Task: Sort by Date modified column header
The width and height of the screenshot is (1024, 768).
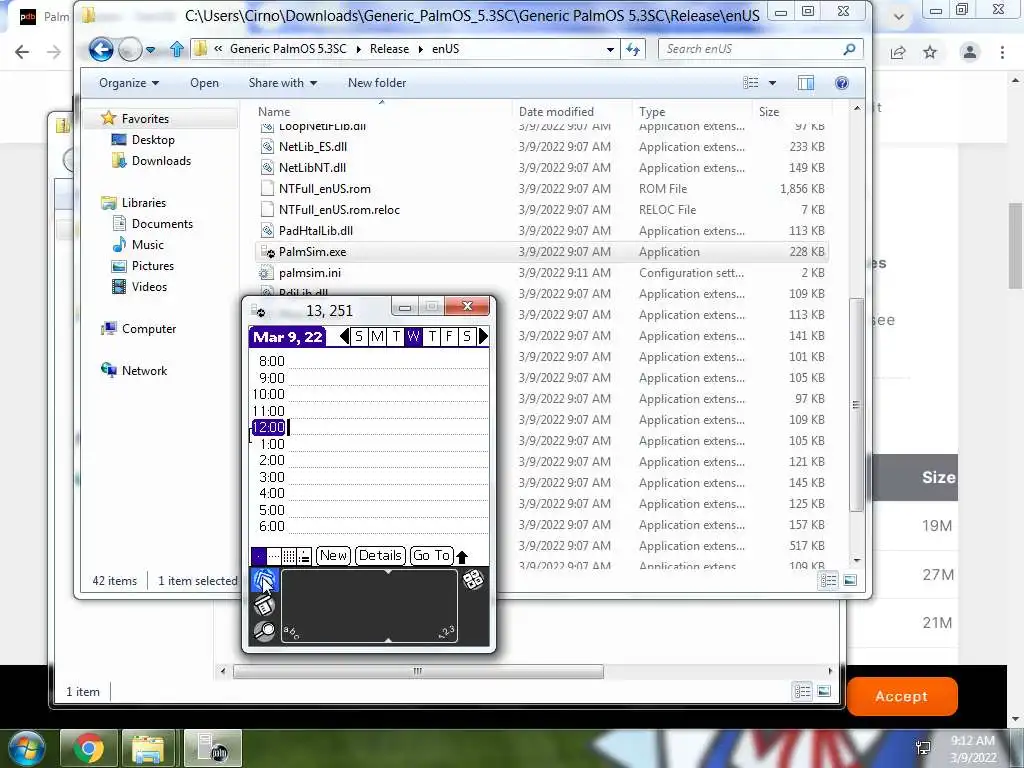Action: (x=556, y=112)
